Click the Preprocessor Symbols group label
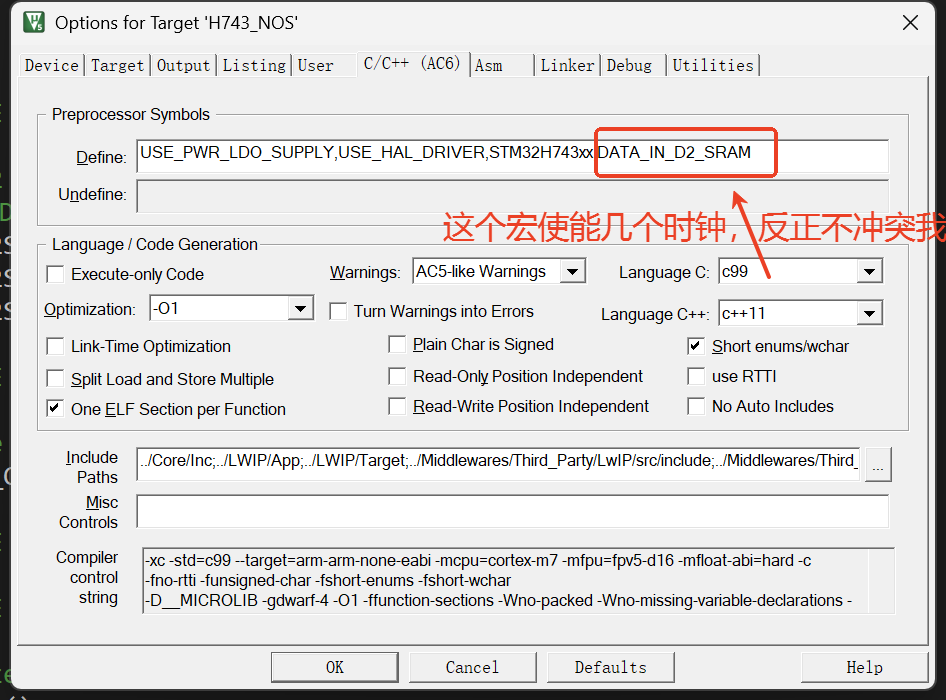 [131, 115]
